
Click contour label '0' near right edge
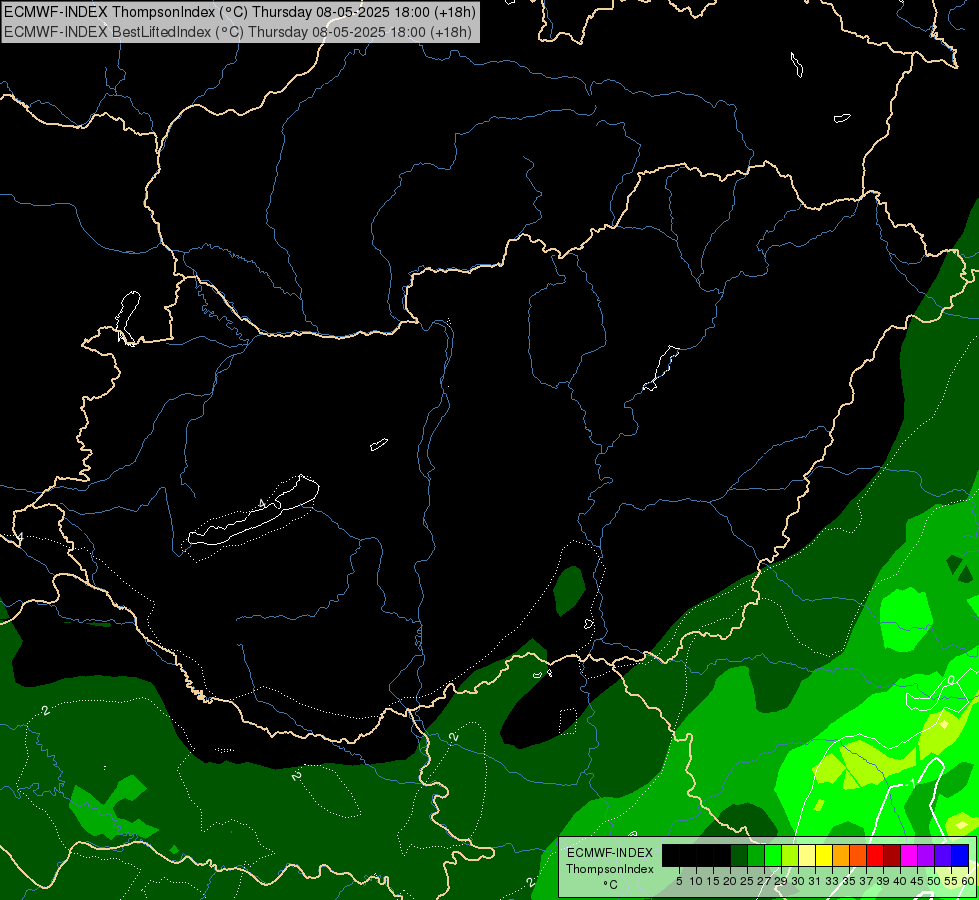(951, 679)
